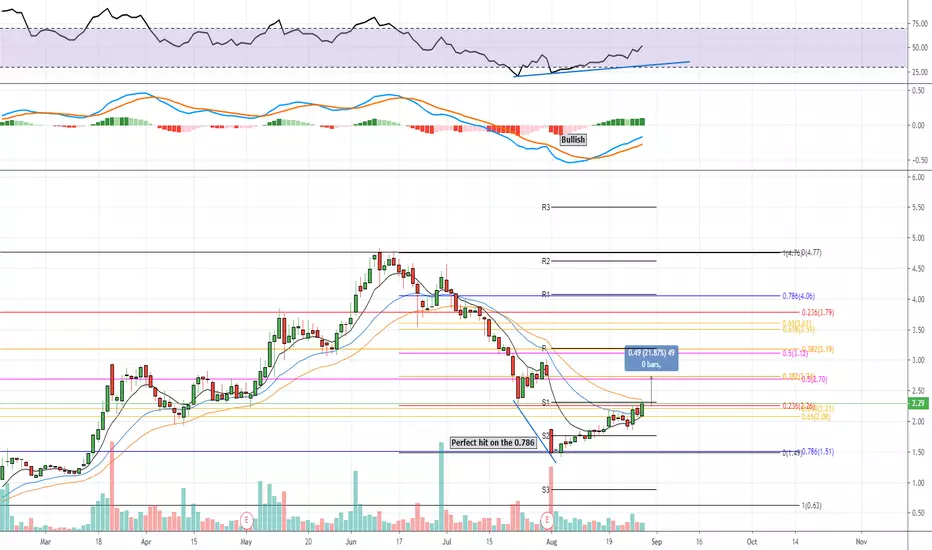Screen dimensions: 932x550
Task: Select the blue RSI divergence trendline
Action: (x=602, y=69)
